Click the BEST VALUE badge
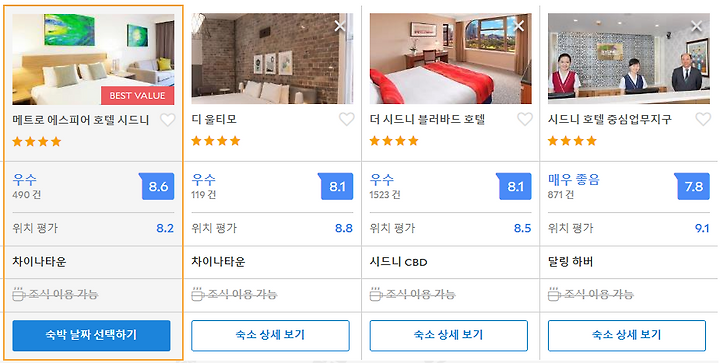Image resolution: width=720 pixels, height=363 pixels. [x=137, y=95]
